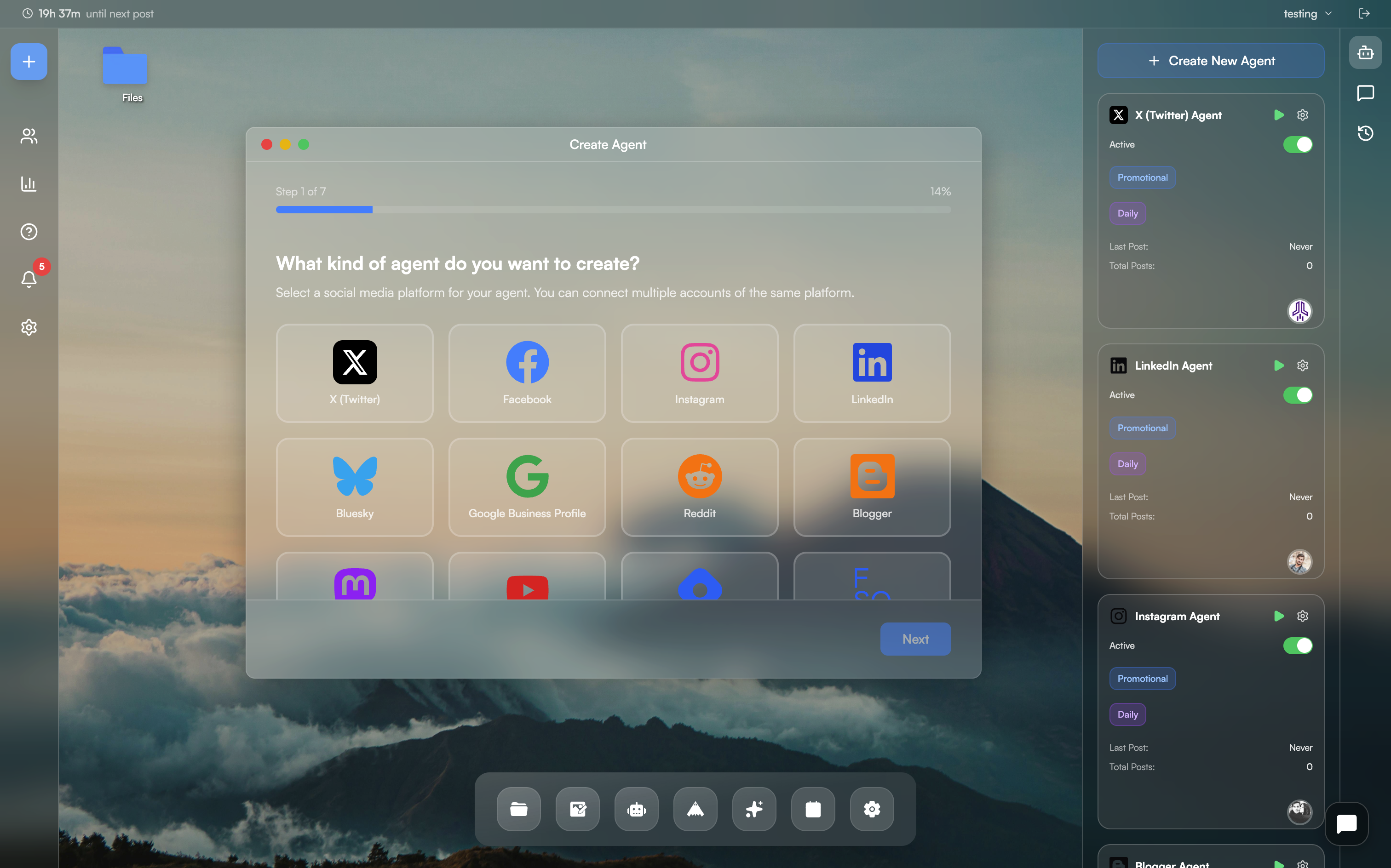Image resolution: width=1391 pixels, height=868 pixels.
Task: Choose the Bluesky butterfly platform
Action: pyautogui.click(x=354, y=487)
